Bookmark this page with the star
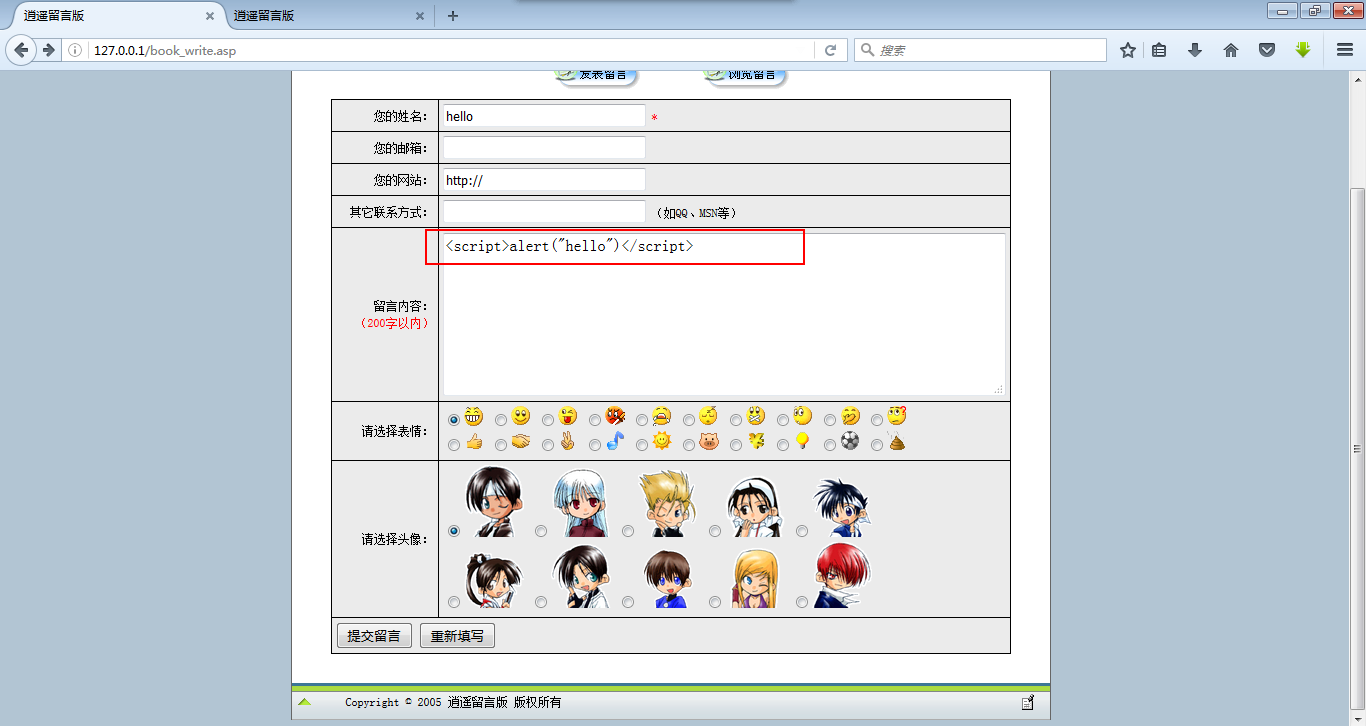This screenshot has width=1366, height=726. coord(1128,50)
